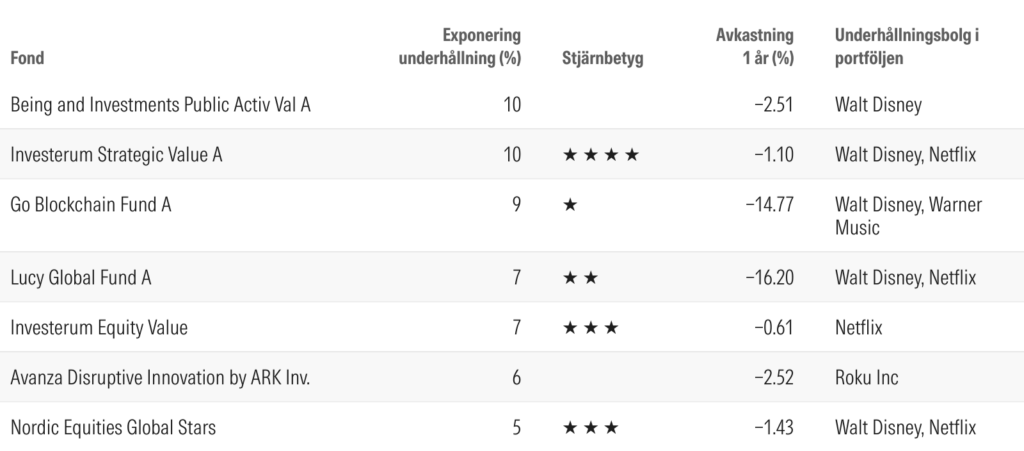Click the Walt Disney, Warner Music cell
The width and height of the screenshot is (1024, 451).
click(x=908, y=216)
